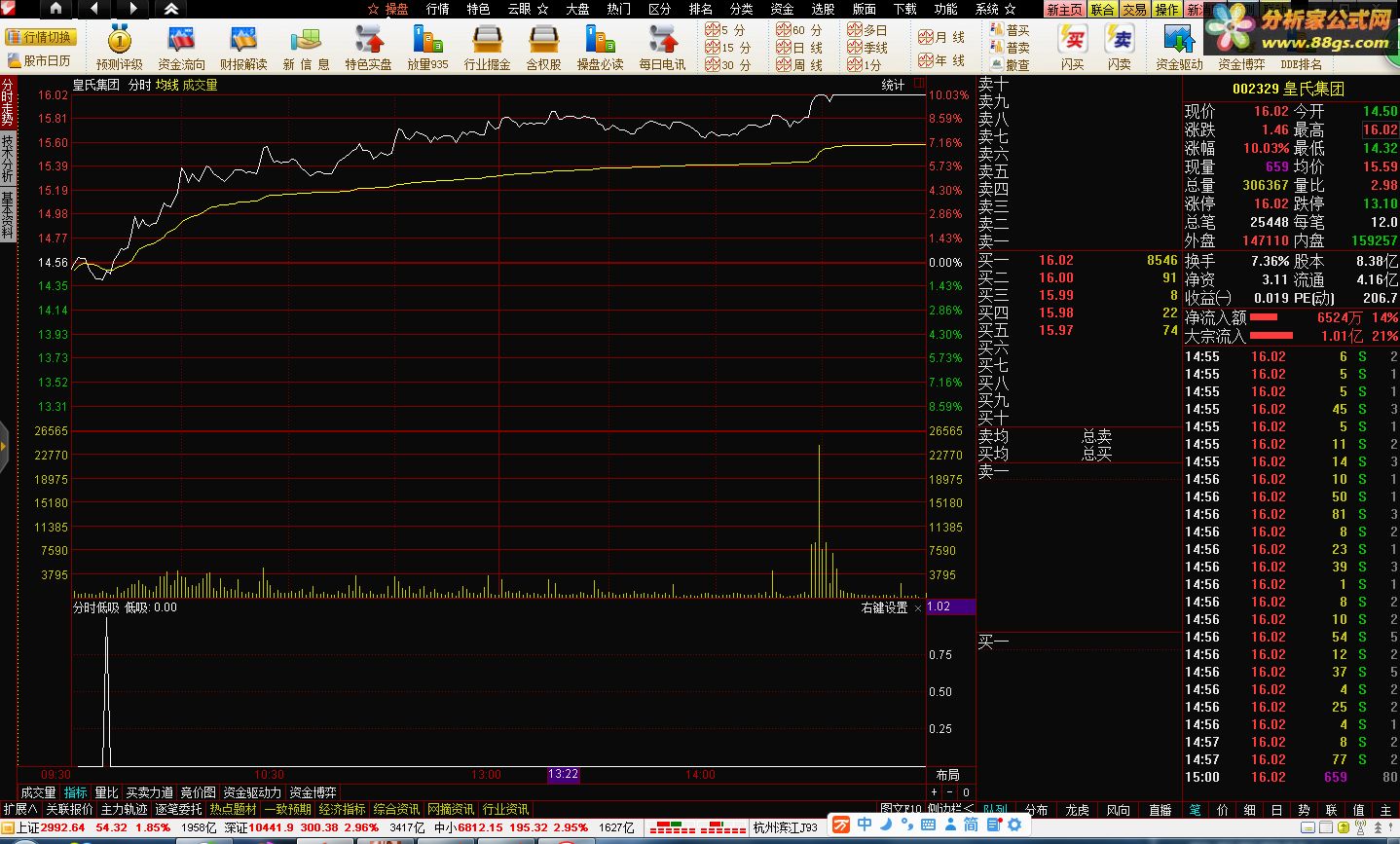
Task: Open the 大盘 menu
Action: [577, 9]
